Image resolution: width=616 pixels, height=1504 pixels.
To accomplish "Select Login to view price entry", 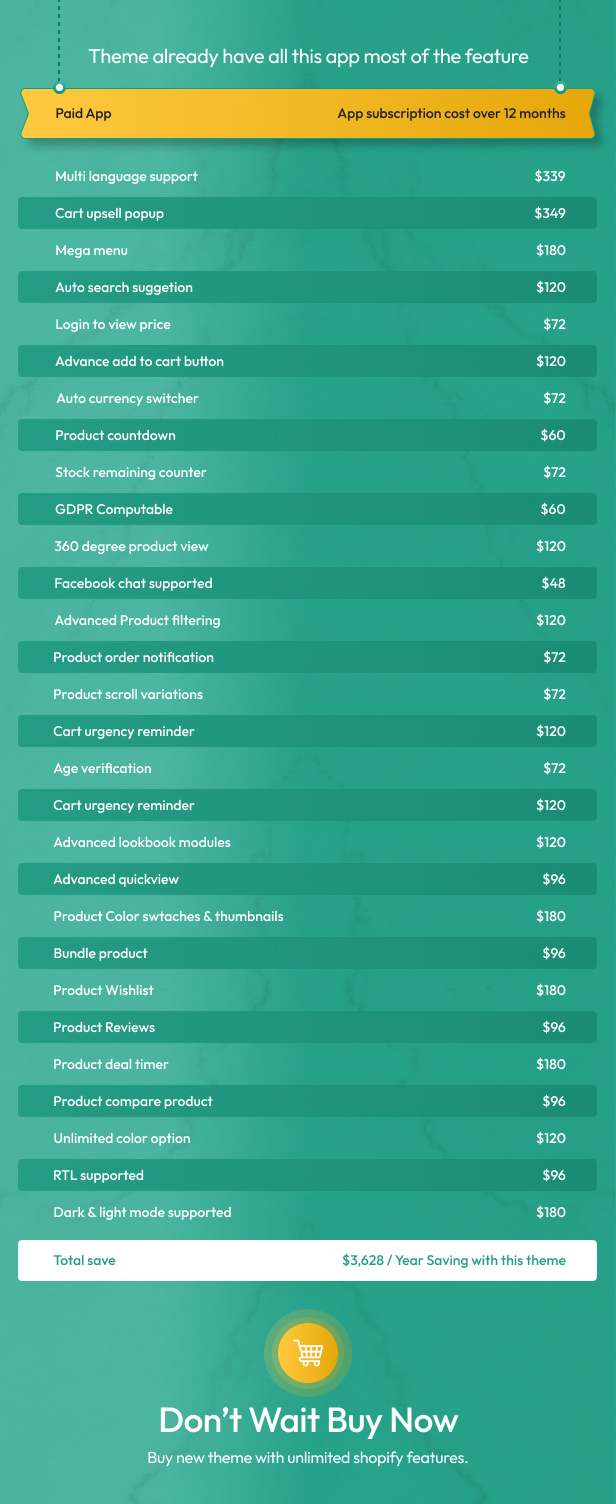I will (x=308, y=324).
